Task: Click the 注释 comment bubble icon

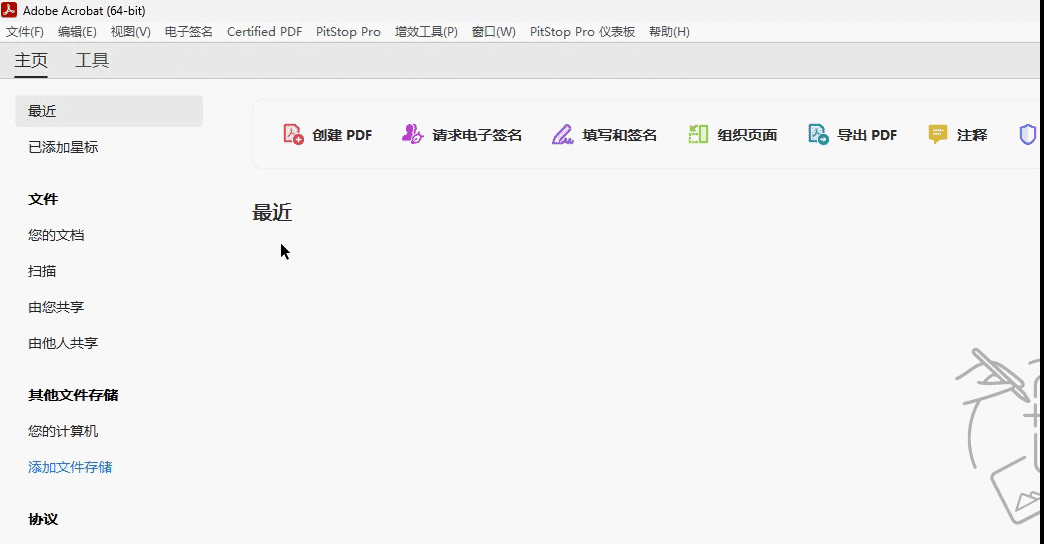Action: point(937,135)
